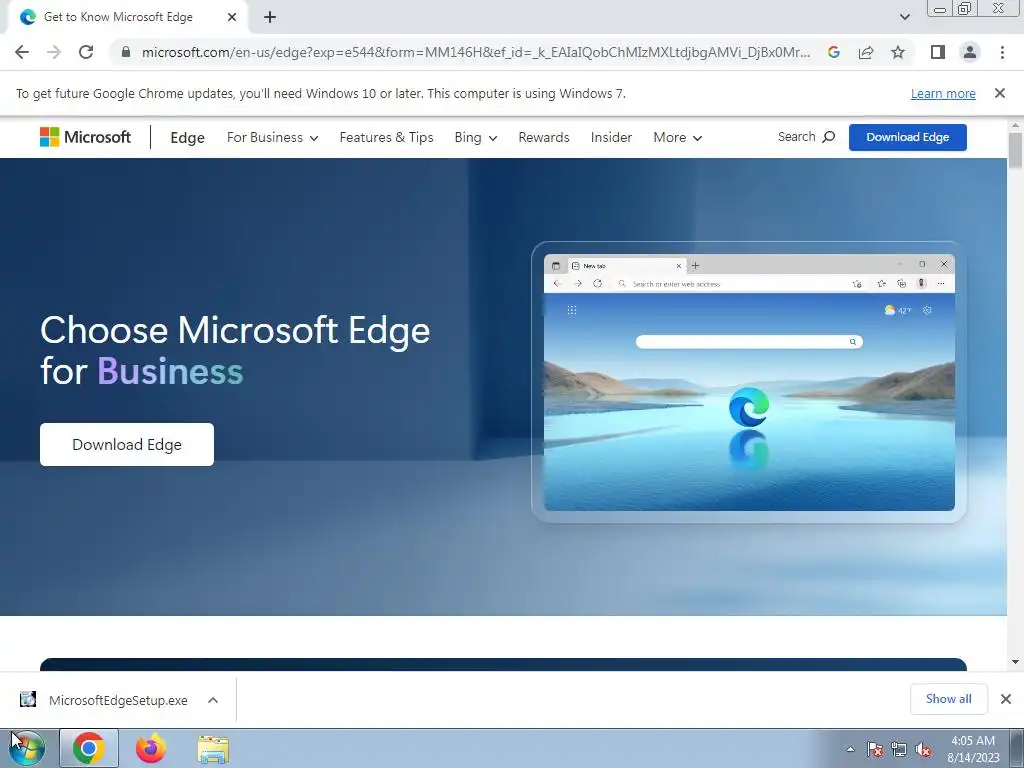Click the Google icon in address bar
The width and height of the screenshot is (1024, 768).
point(833,52)
